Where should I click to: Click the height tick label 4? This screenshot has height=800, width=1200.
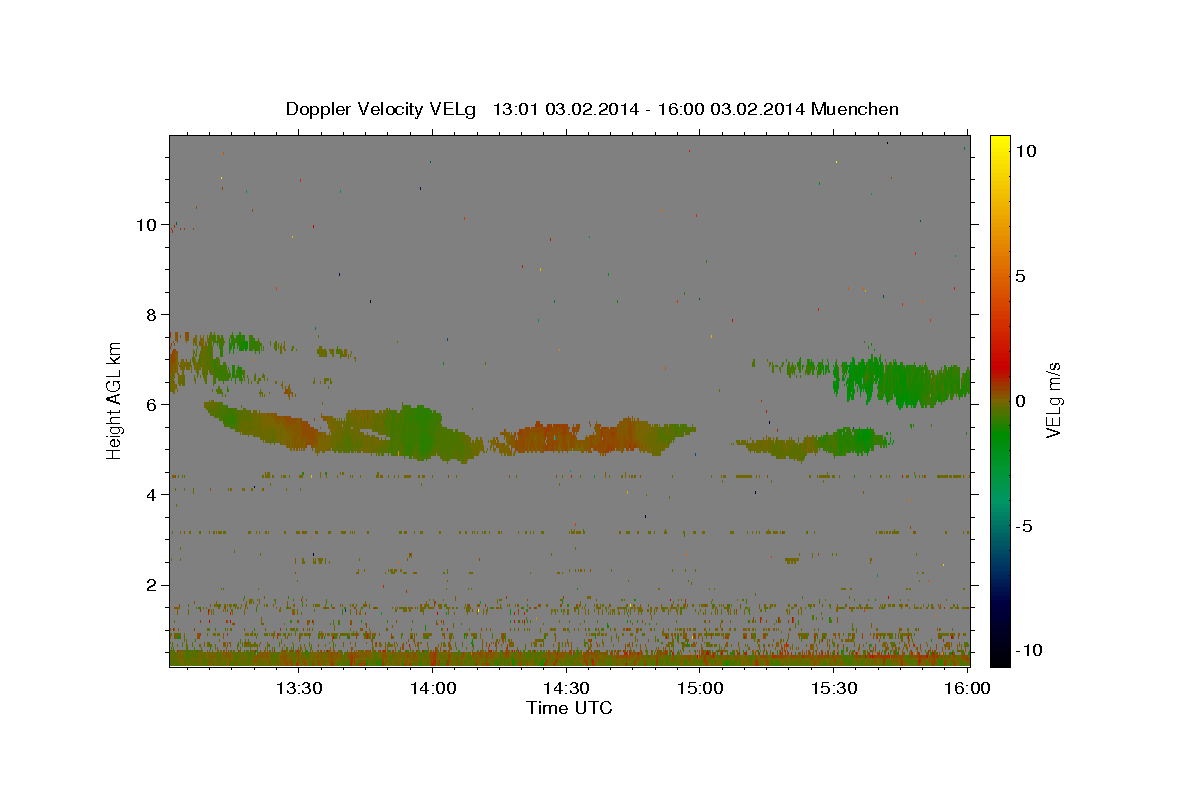[151, 495]
